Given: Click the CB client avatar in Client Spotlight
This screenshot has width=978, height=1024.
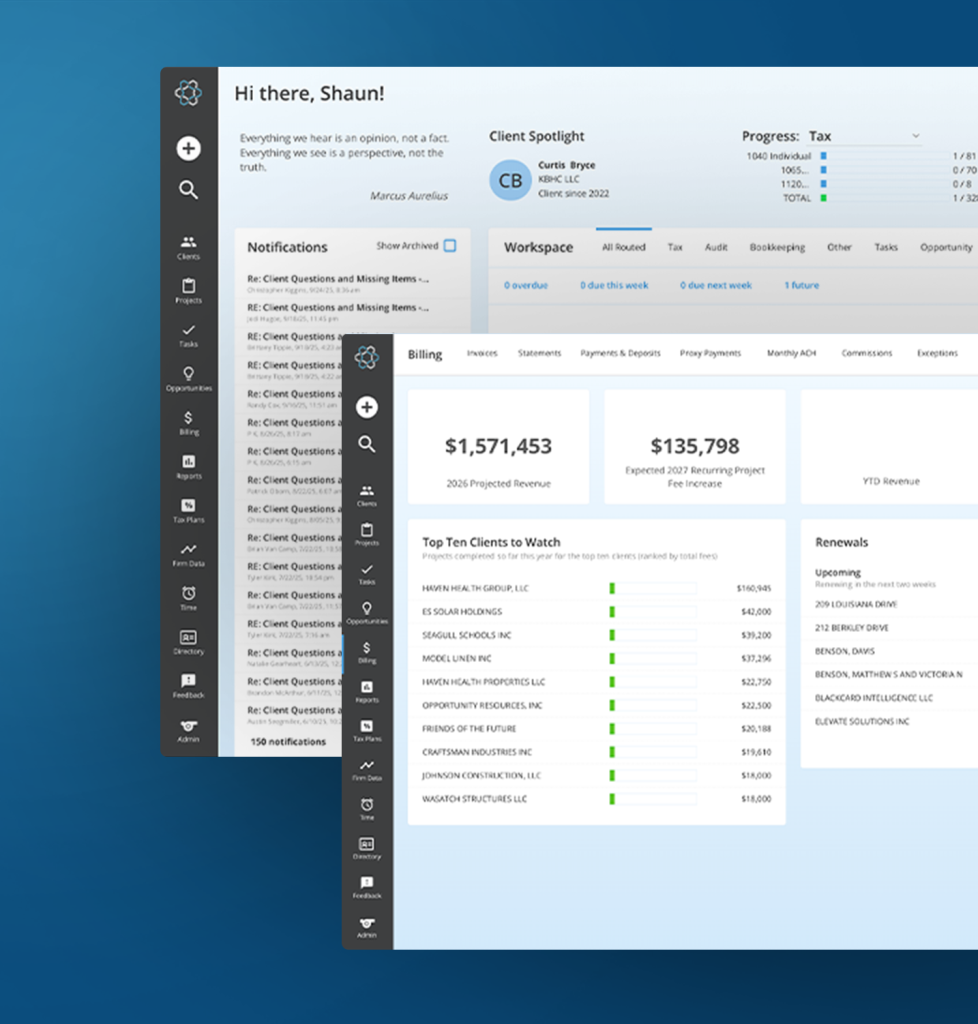Looking at the screenshot, I should click(x=510, y=180).
